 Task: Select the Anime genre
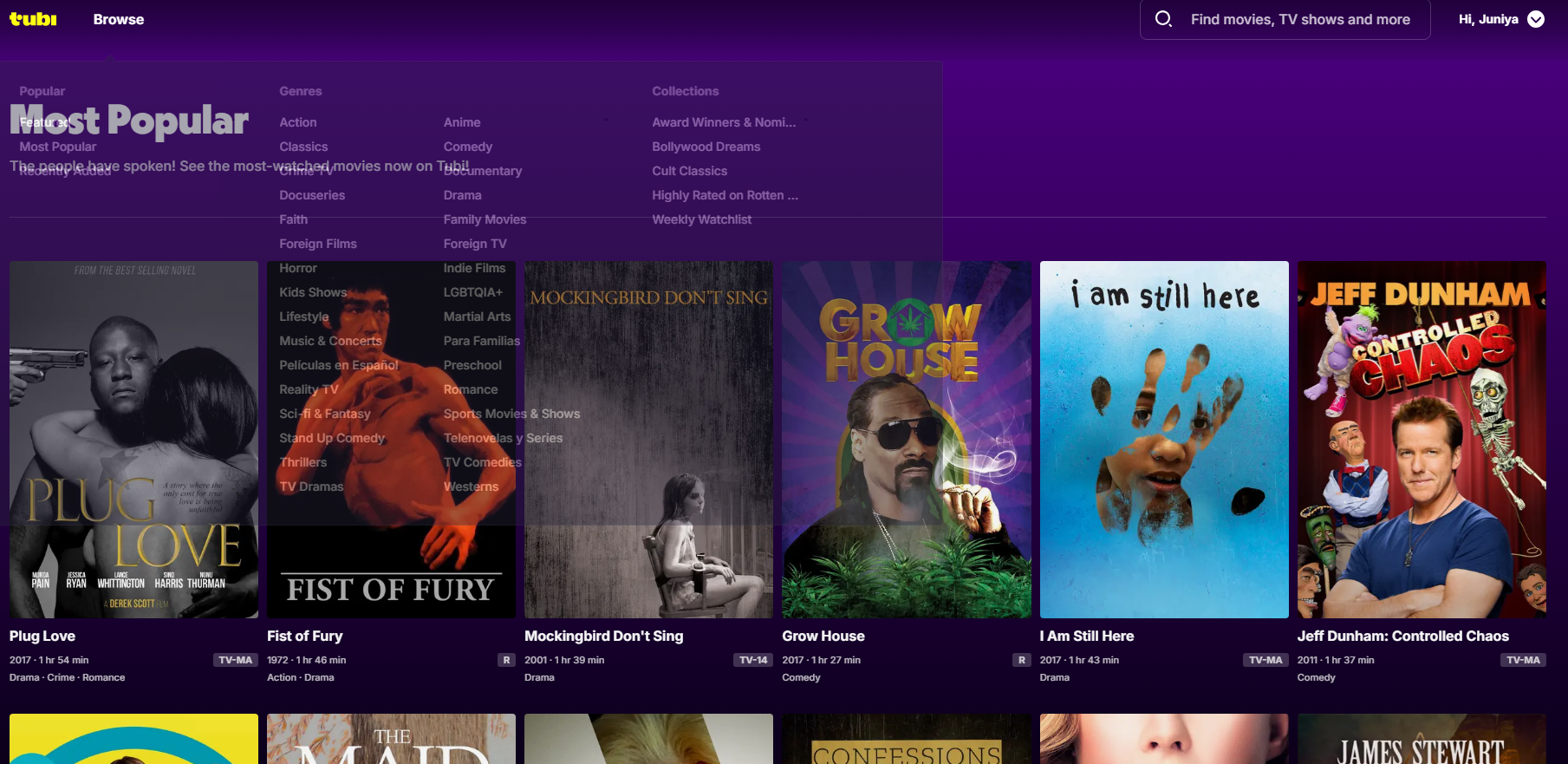[x=462, y=122]
